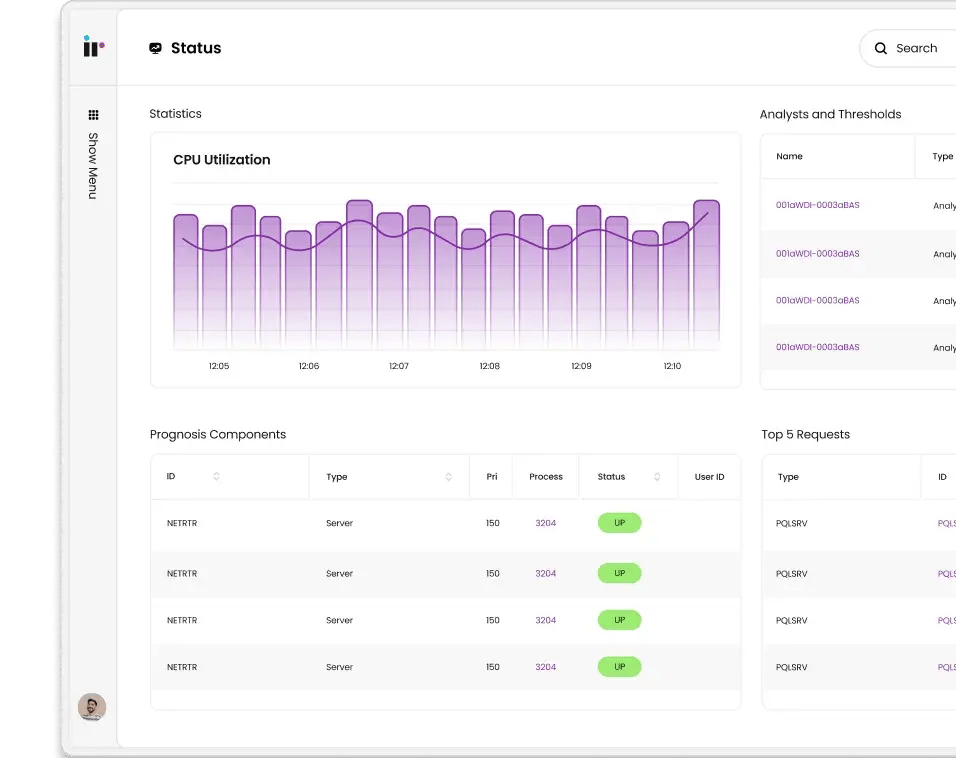The height and width of the screenshot is (758, 956).
Task: Open the user profile avatar
Action: click(92, 707)
